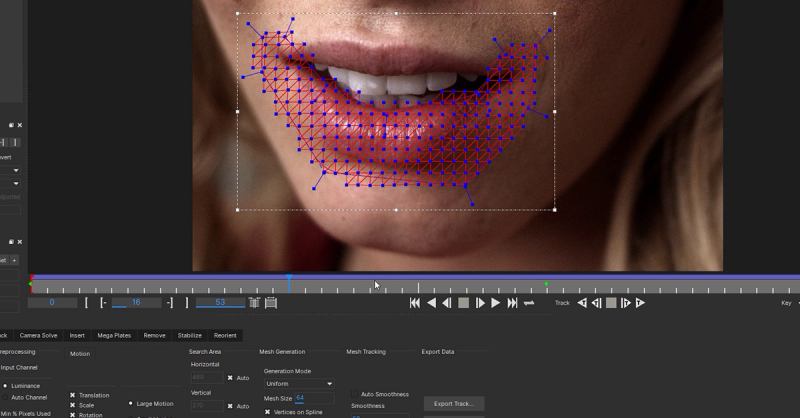Viewport: 800px width, 418px height.
Task: Click the Stop playback button
Action: coord(463,303)
